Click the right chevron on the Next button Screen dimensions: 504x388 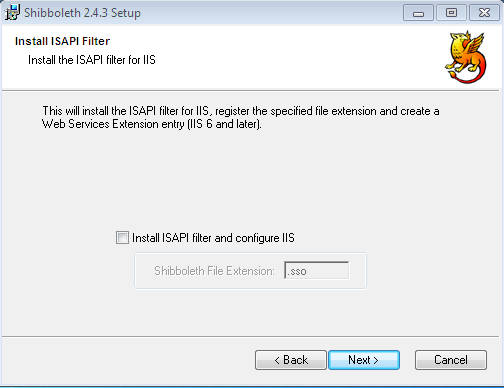coord(376,360)
